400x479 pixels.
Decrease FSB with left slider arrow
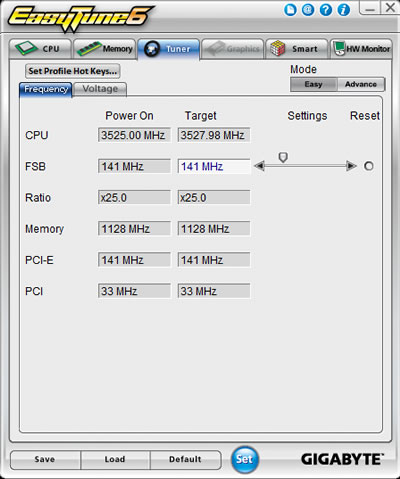[x=260, y=166]
